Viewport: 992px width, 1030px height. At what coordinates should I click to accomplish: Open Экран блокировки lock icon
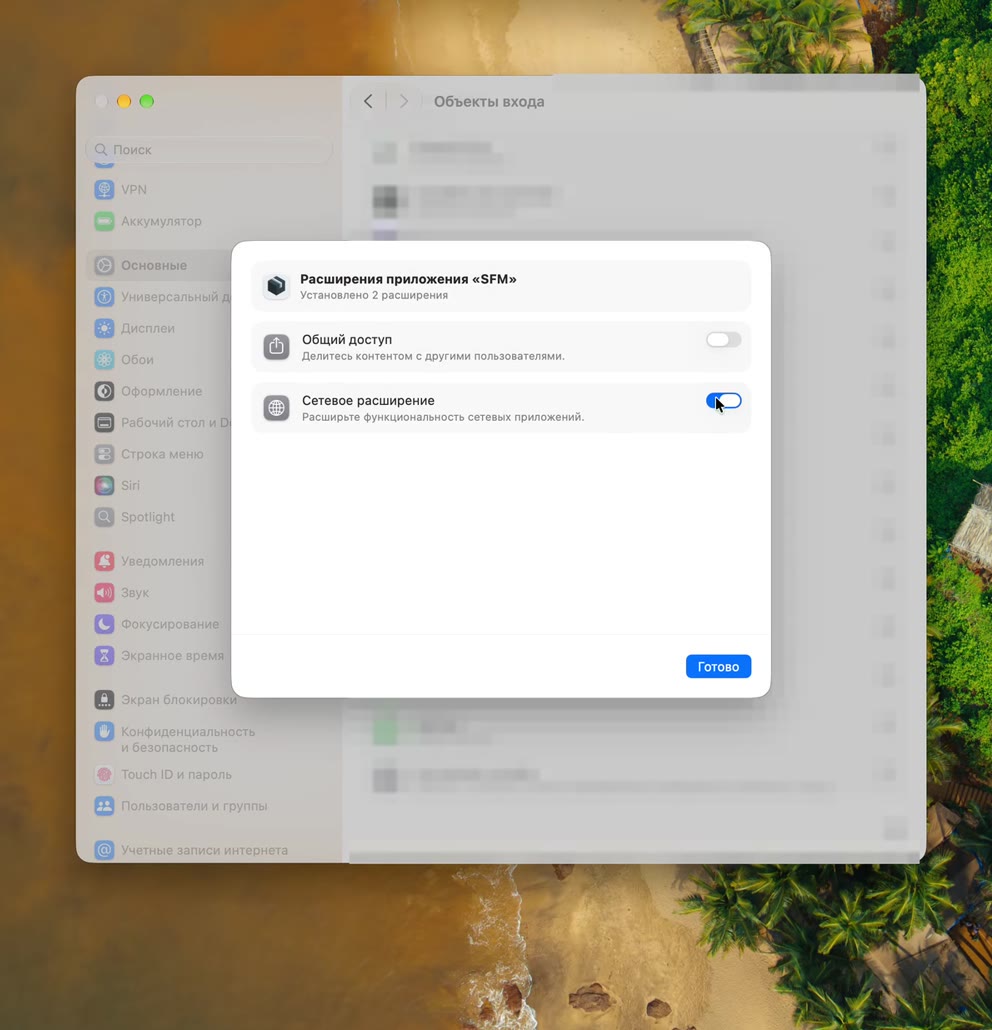click(104, 700)
